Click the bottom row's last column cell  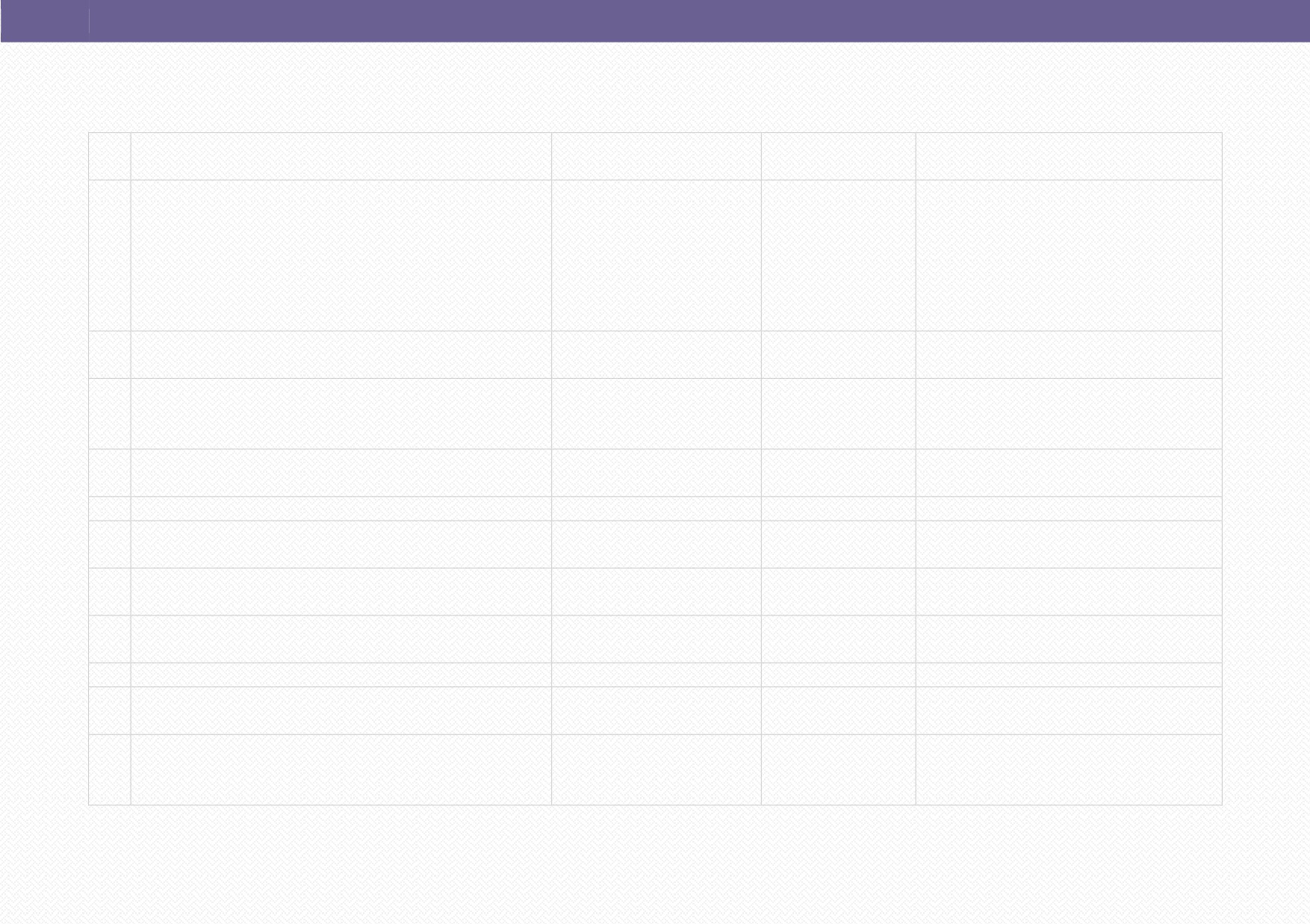tap(1070, 769)
